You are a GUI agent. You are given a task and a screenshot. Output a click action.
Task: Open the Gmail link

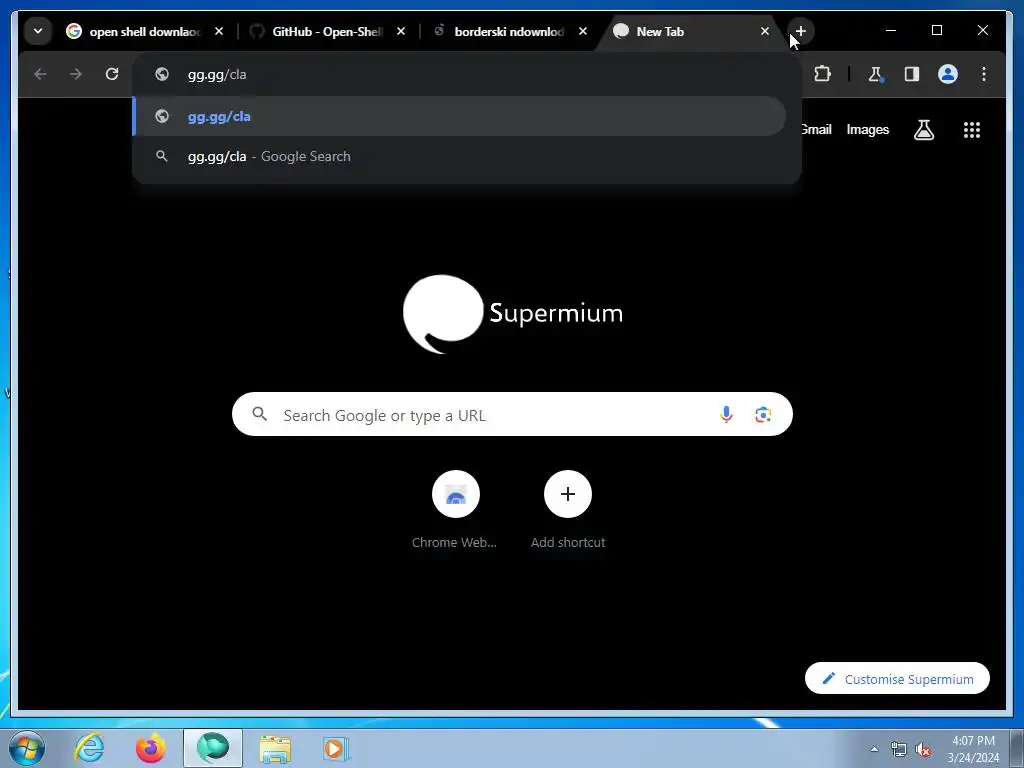click(817, 129)
